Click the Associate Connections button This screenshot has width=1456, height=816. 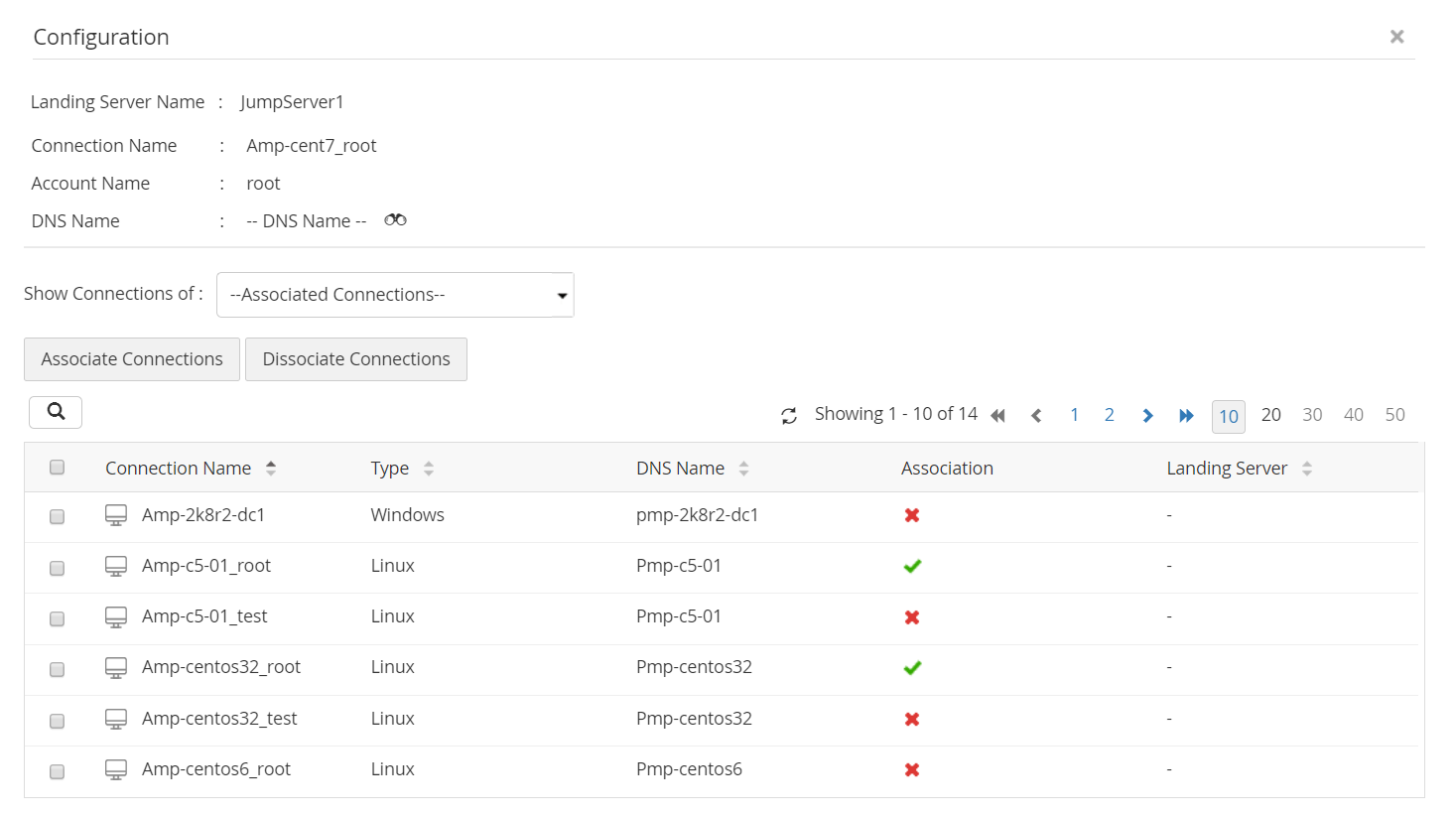[132, 359]
